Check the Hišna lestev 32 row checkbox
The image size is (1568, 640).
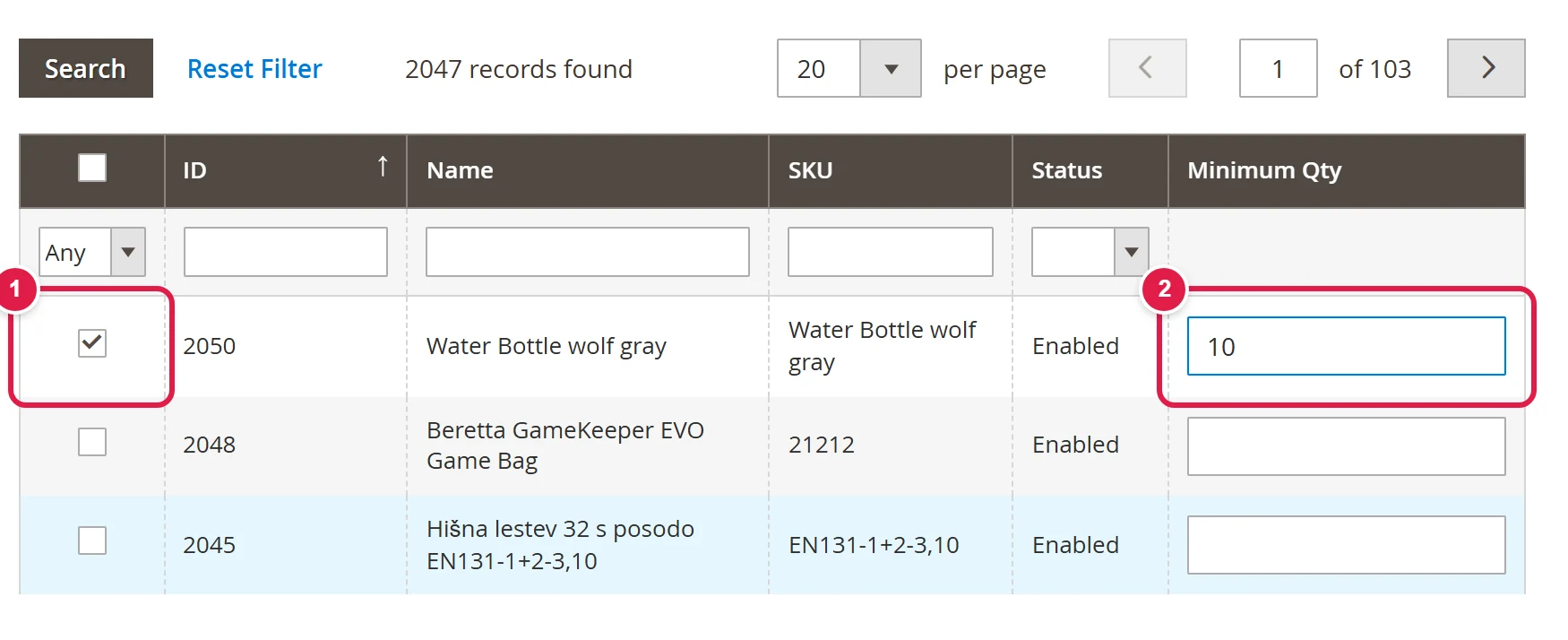click(x=92, y=541)
